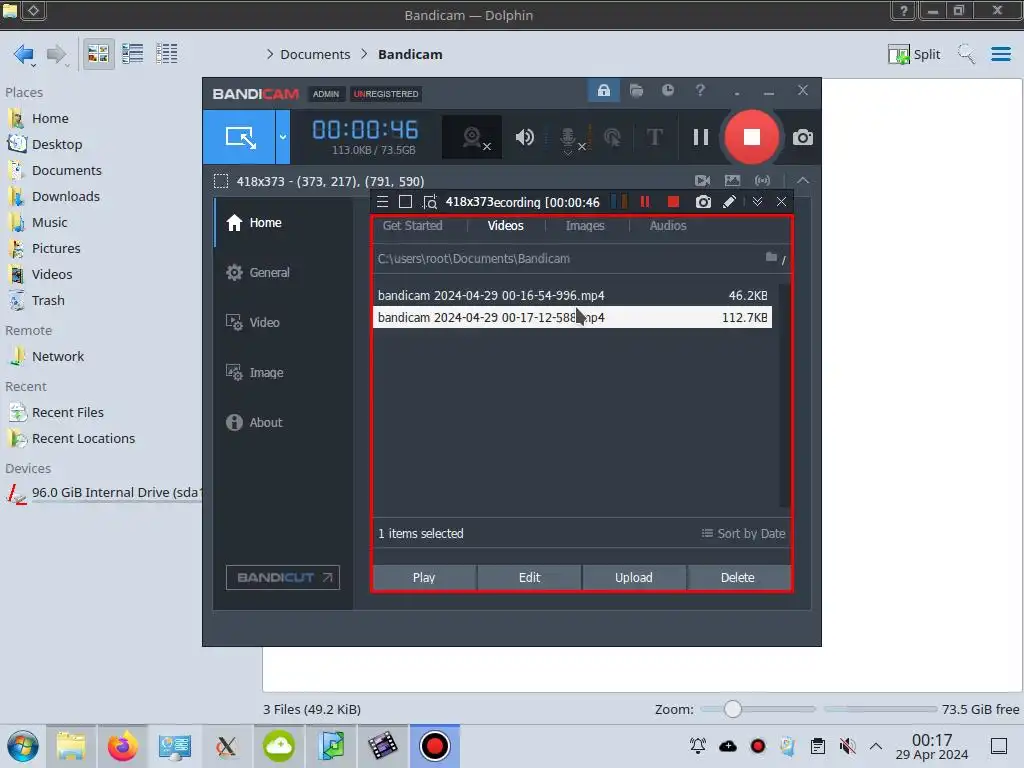1024x768 pixels.
Task: Click the broadcast signal icon on info bar
Action: [x=762, y=181]
